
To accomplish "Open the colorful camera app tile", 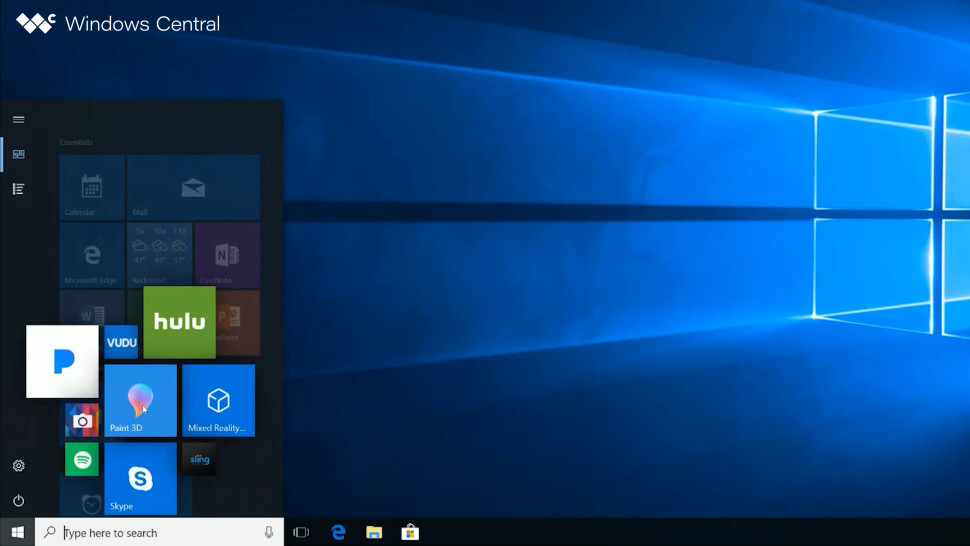I will tap(82, 420).
